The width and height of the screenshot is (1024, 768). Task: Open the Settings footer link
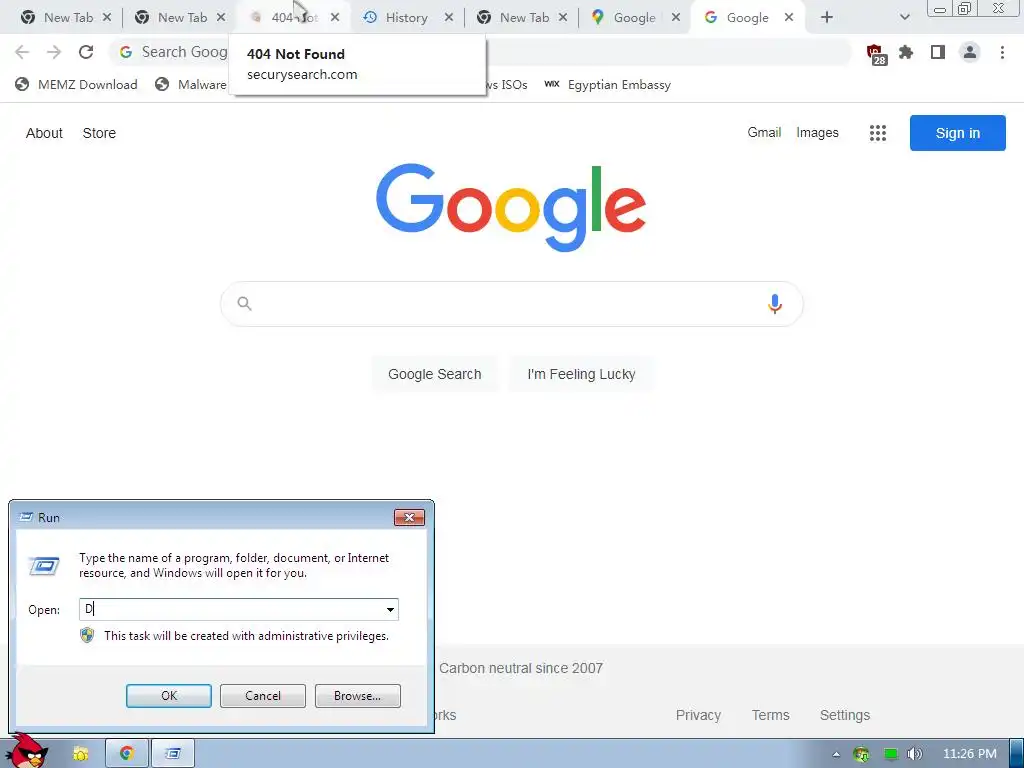pyautogui.click(x=844, y=715)
